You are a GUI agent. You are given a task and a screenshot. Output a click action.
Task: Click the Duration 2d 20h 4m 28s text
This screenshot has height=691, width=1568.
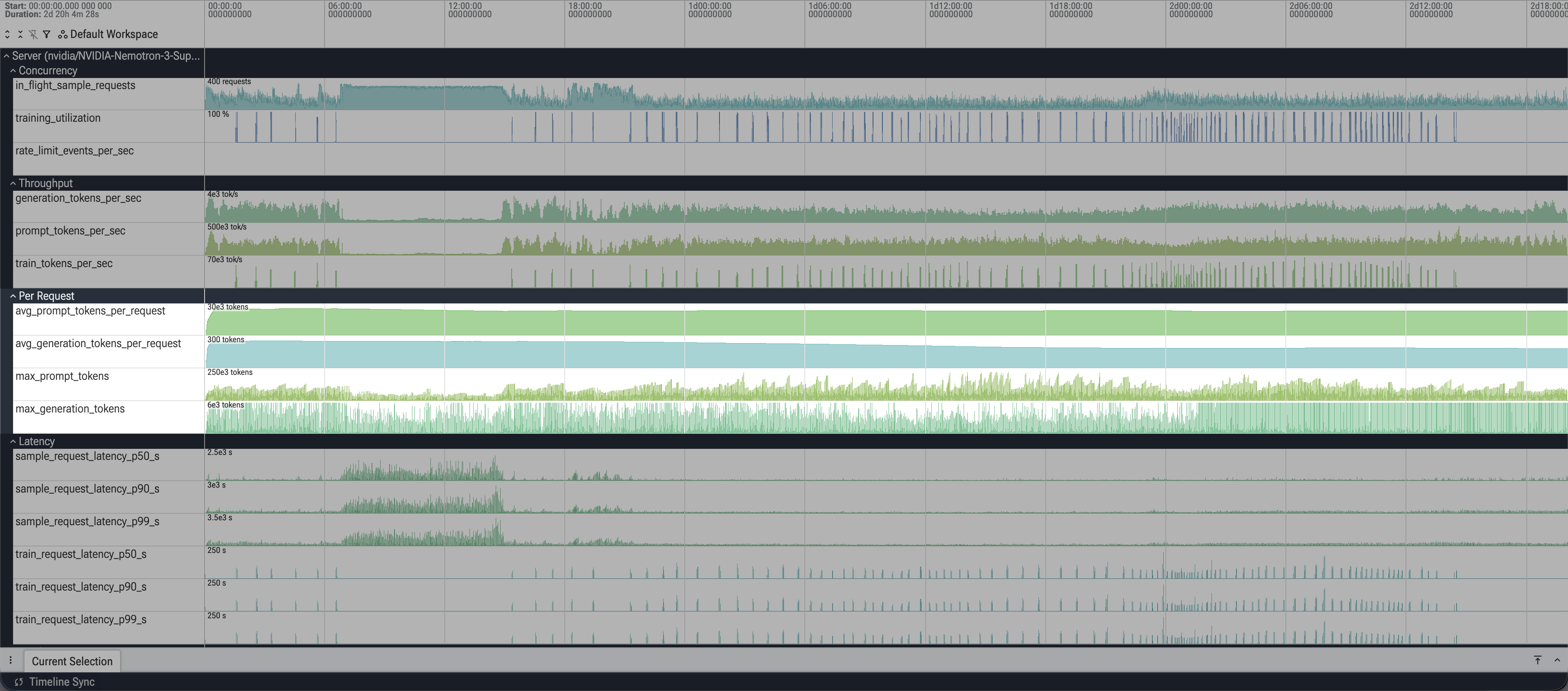tap(52, 14)
